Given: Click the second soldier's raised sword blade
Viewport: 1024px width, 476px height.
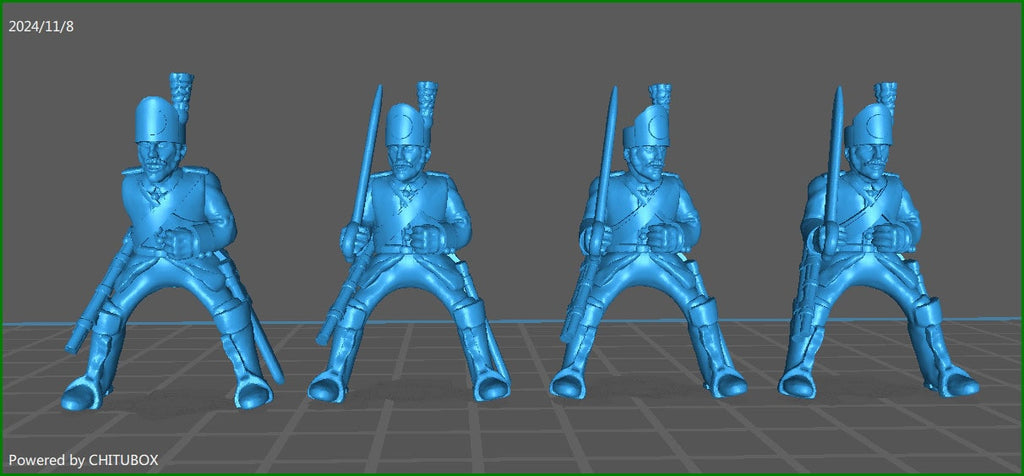Looking at the screenshot, I should (368, 150).
